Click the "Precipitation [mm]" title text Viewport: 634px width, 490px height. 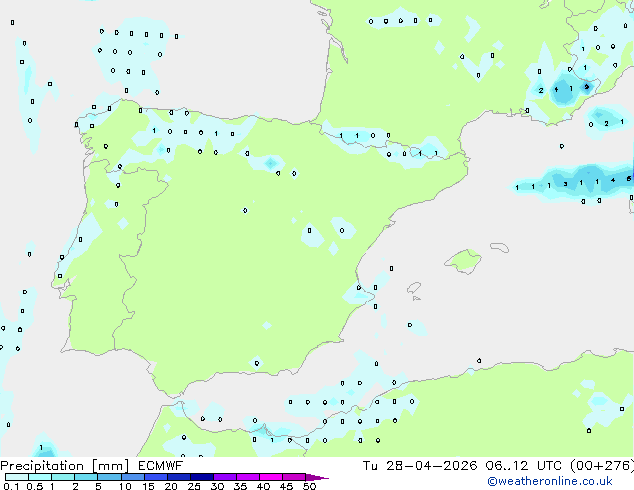[65, 466]
